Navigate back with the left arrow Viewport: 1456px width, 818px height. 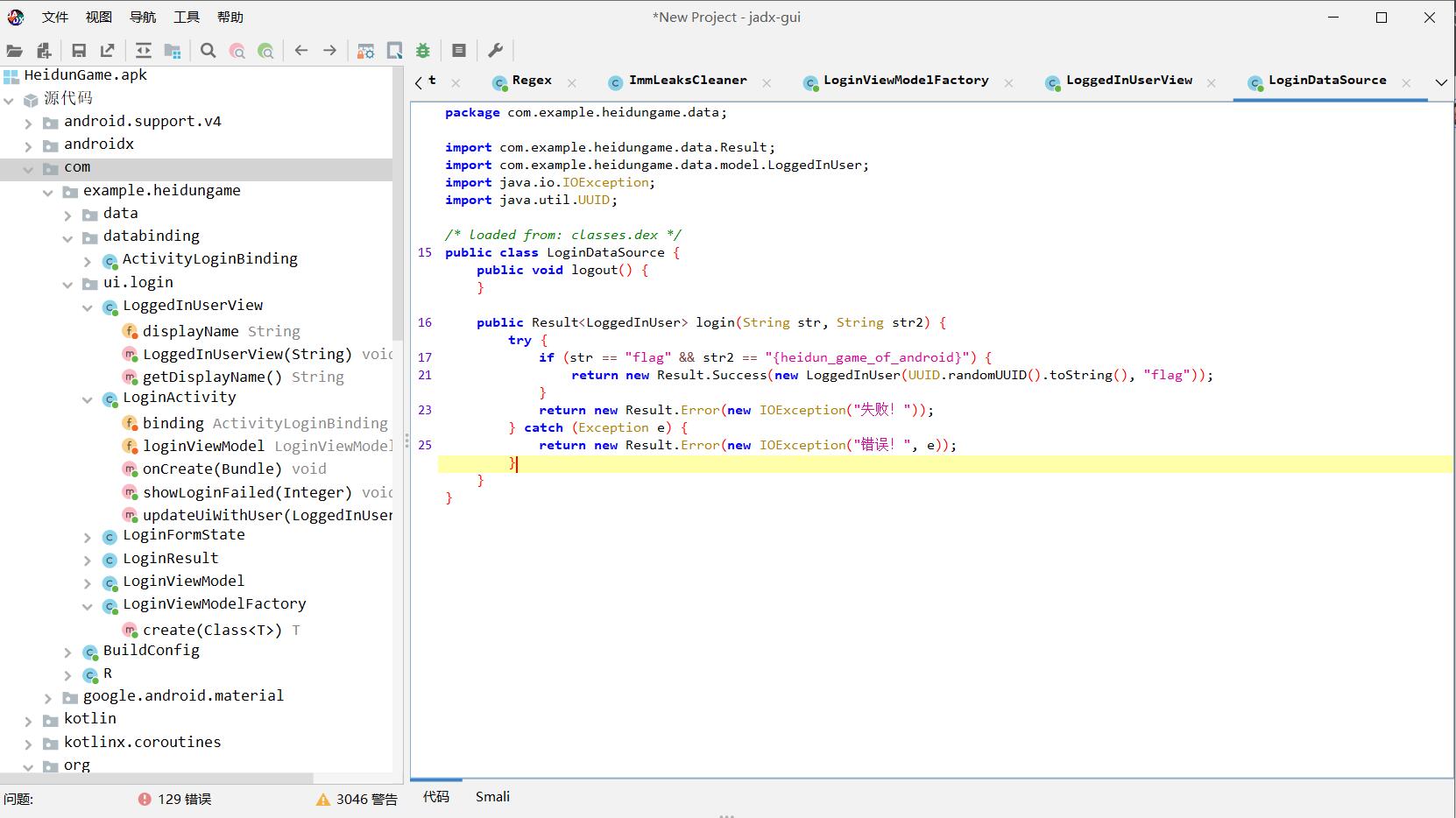[301, 51]
